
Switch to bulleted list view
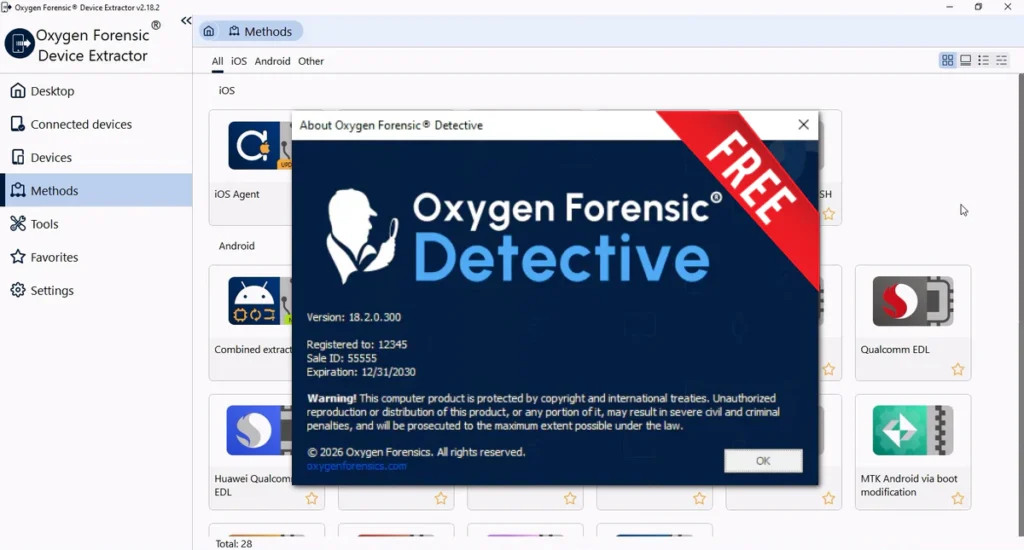(984, 60)
